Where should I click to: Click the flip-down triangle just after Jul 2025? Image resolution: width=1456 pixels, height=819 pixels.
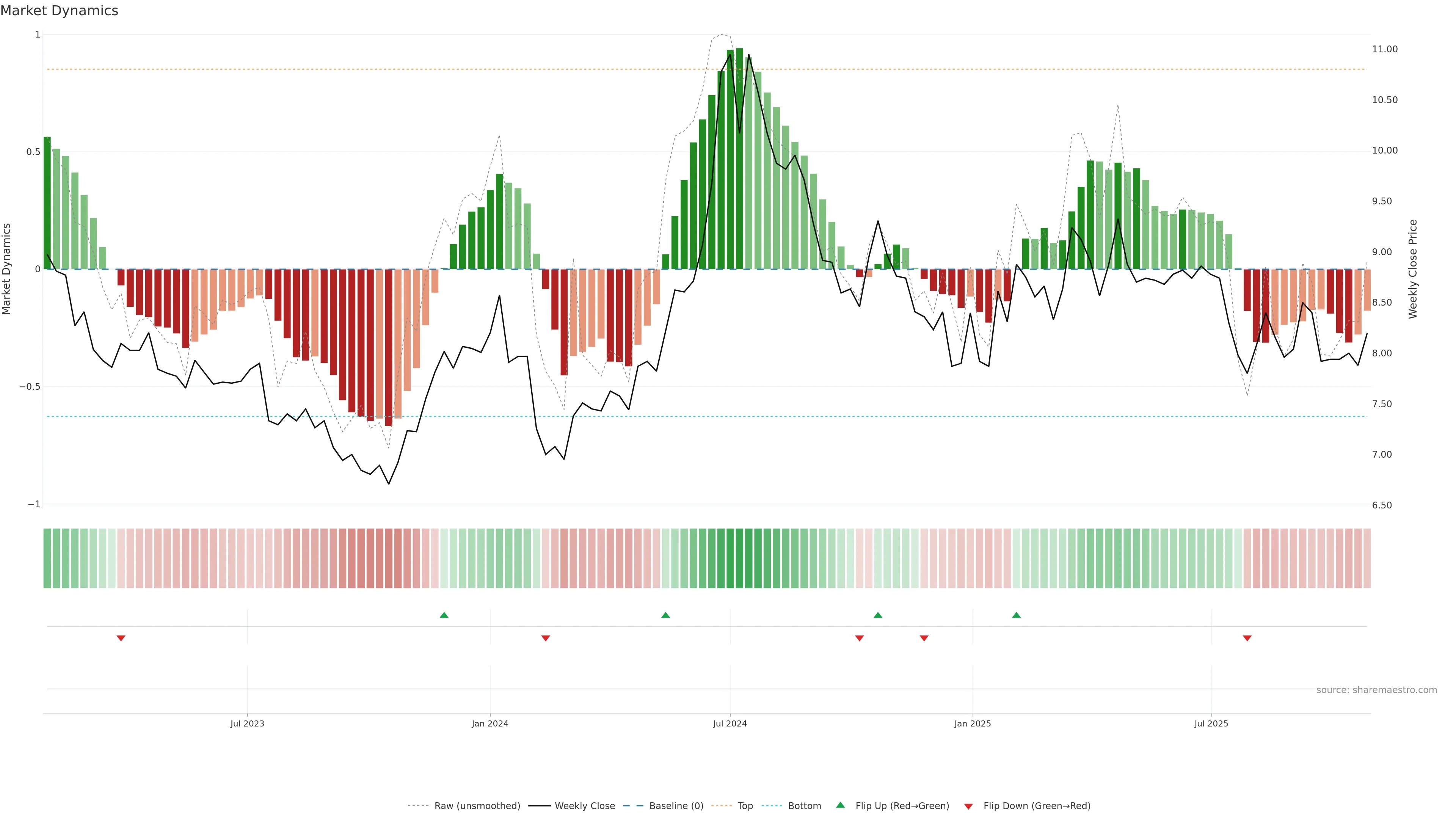(x=1247, y=638)
